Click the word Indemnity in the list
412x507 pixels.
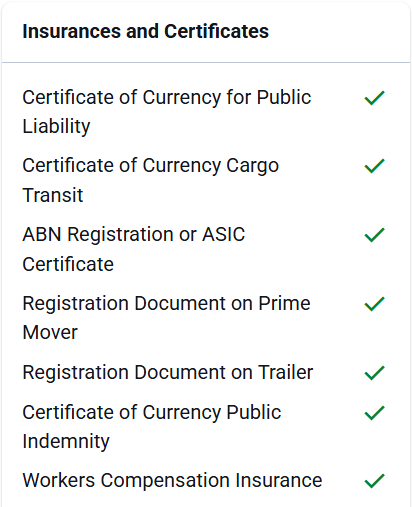[66, 442]
